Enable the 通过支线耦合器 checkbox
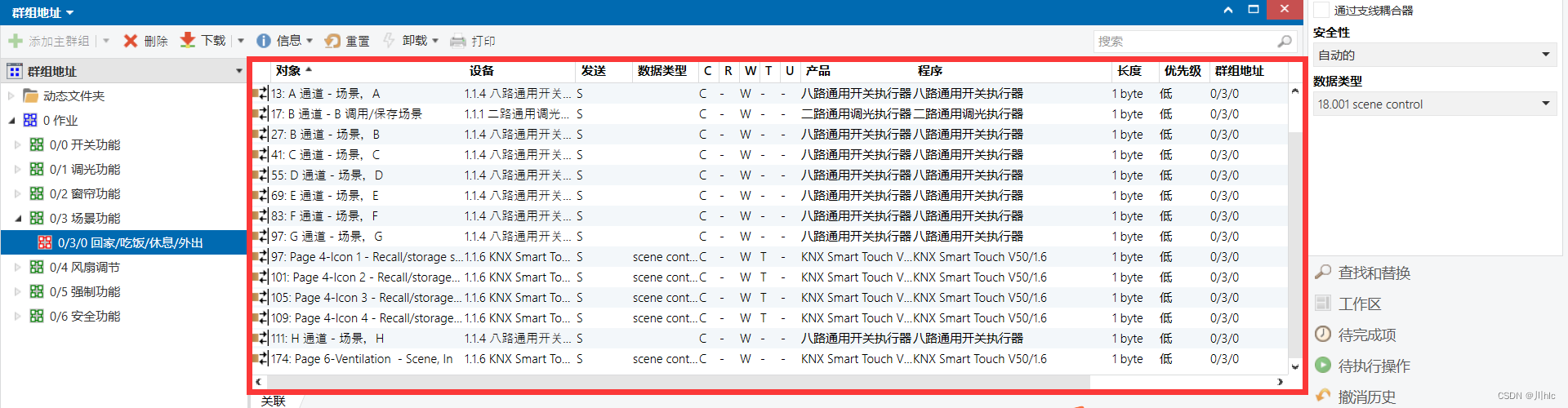This screenshot has height=408, width=1568. 1321,11
